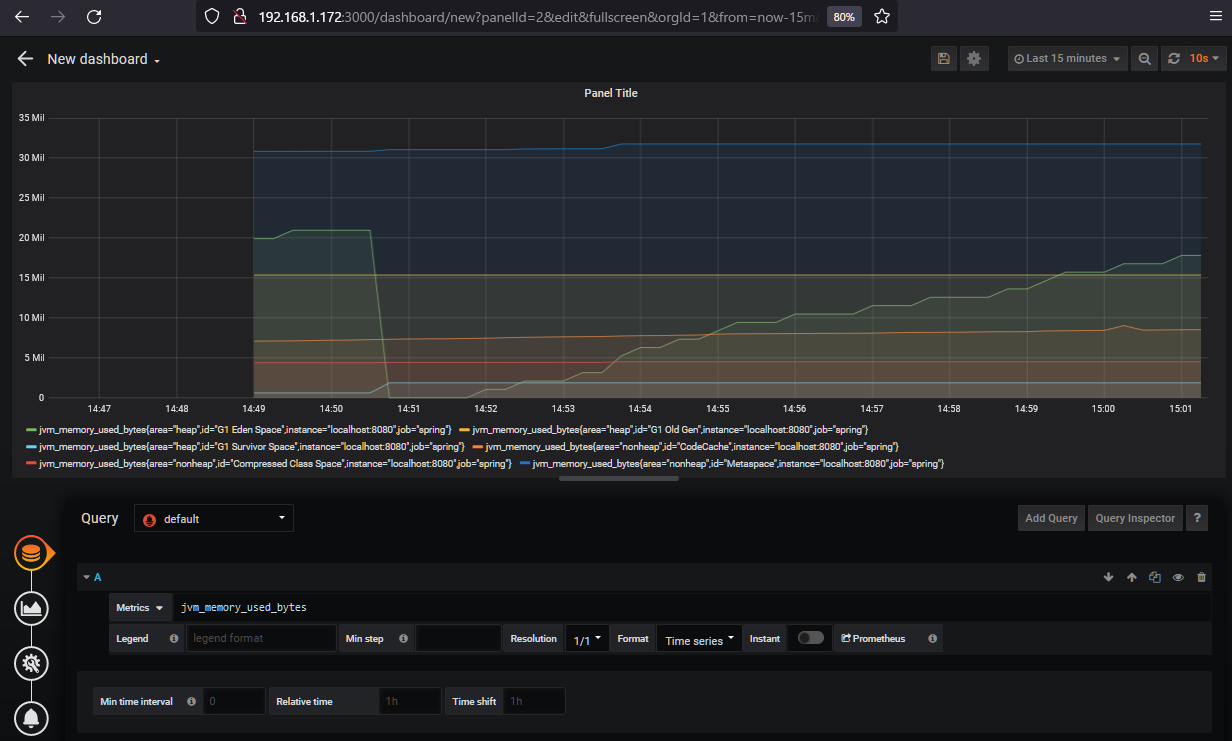1232x741 pixels.
Task: Hide query A using the eye icon
Action: pyautogui.click(x=1178, y=577)
